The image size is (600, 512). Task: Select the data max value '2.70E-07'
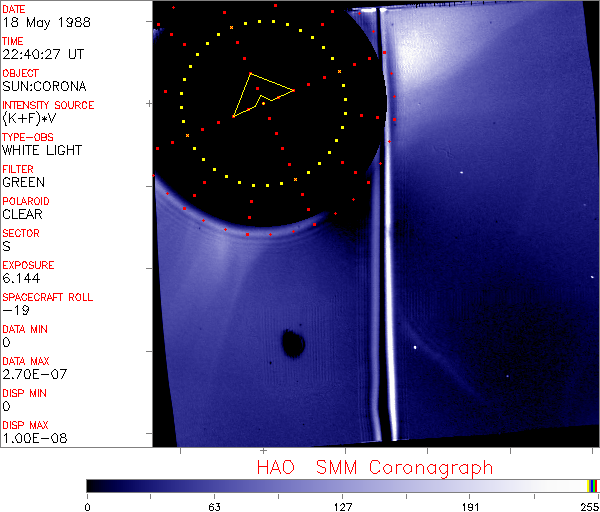(x=31, y=374)
